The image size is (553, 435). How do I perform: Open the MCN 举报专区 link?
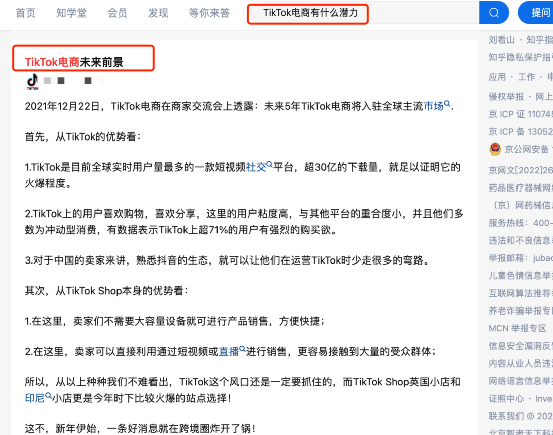tap(517, 328)
